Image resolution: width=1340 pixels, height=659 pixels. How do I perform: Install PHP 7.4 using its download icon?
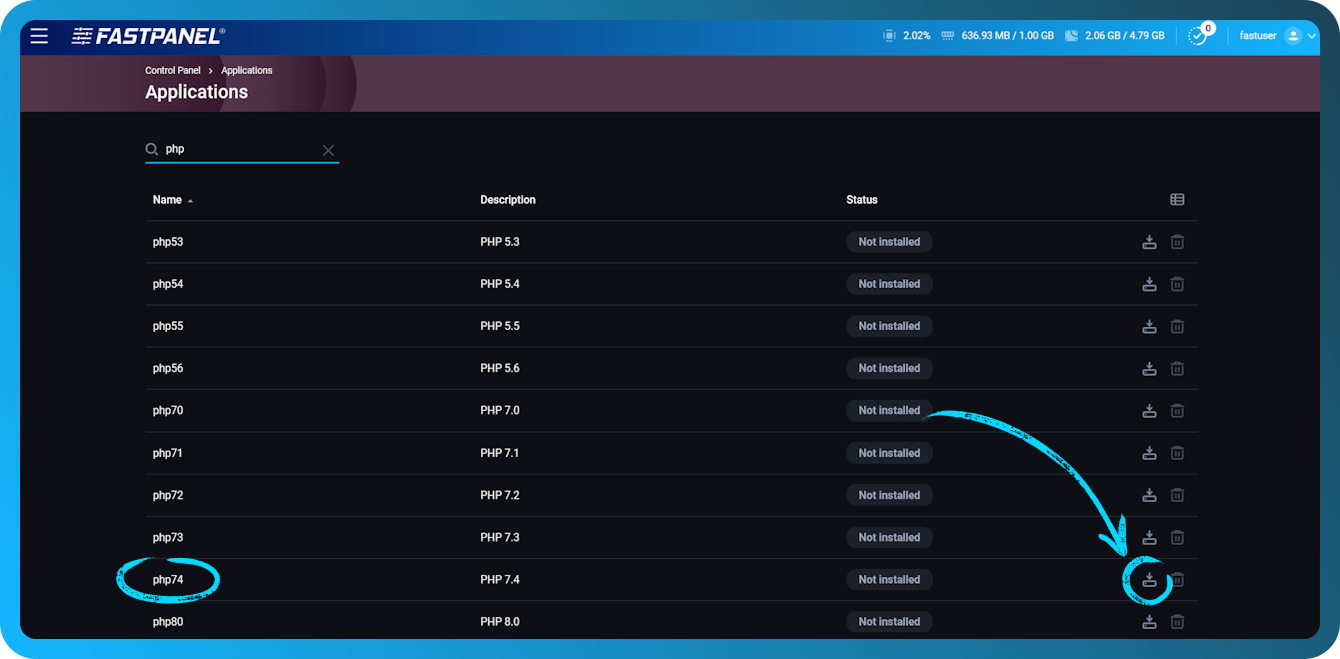1149,579
